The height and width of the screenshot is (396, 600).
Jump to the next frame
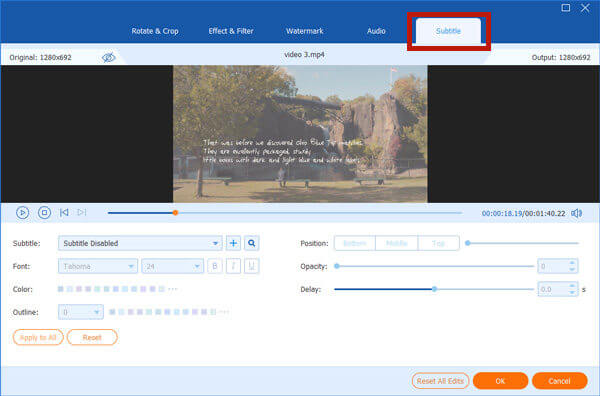[x=82, y=212]
